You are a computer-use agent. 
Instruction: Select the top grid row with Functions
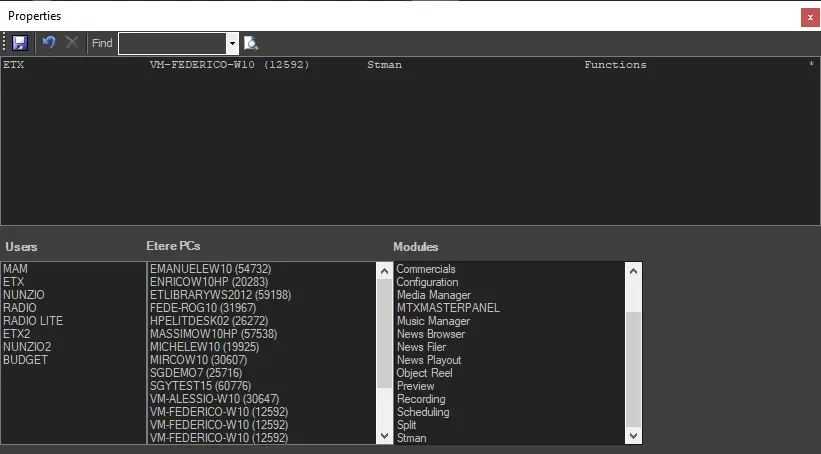click(400, 65)
